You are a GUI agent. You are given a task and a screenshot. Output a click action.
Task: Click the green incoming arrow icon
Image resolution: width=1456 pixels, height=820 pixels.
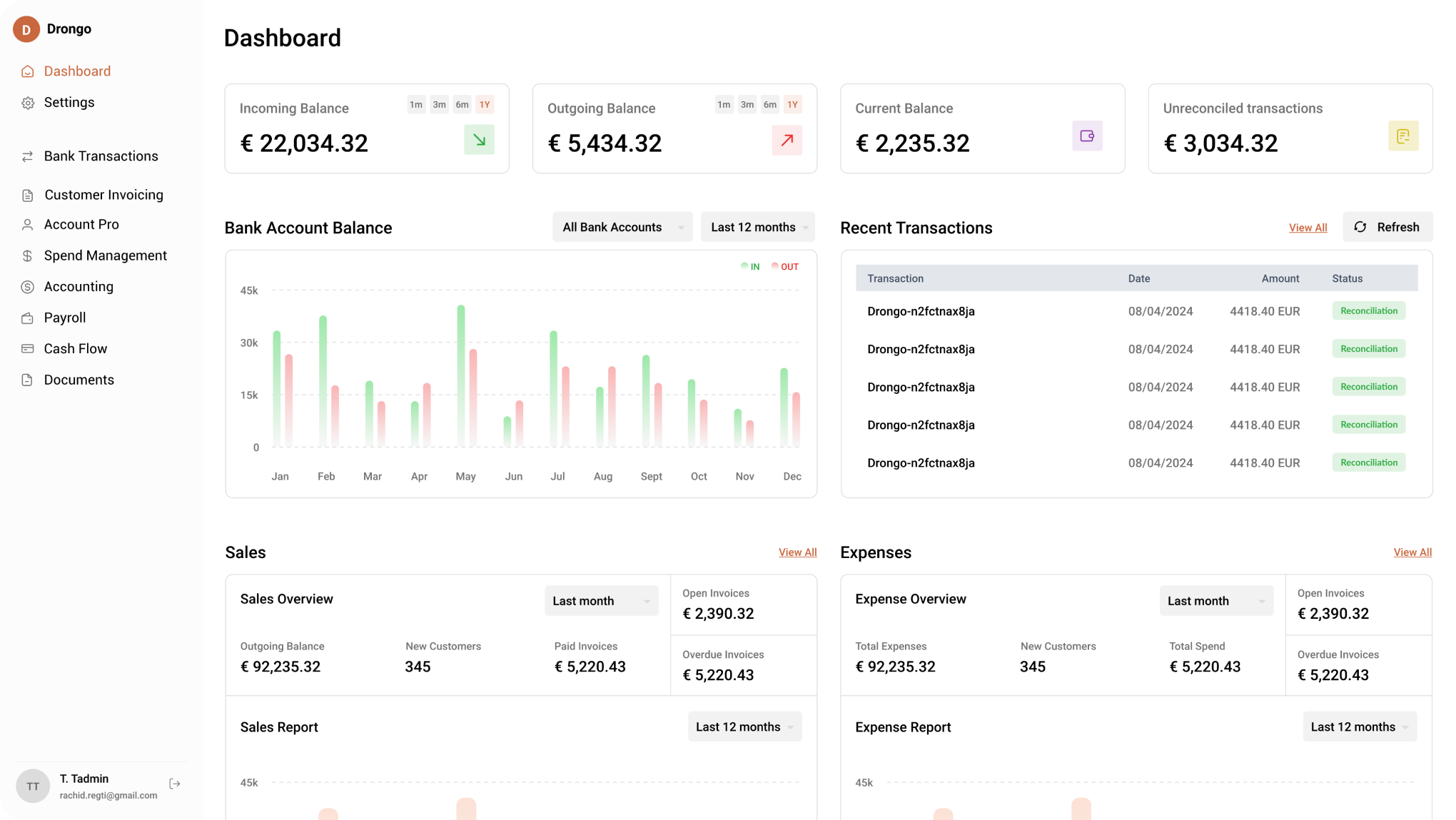(479, 140)
